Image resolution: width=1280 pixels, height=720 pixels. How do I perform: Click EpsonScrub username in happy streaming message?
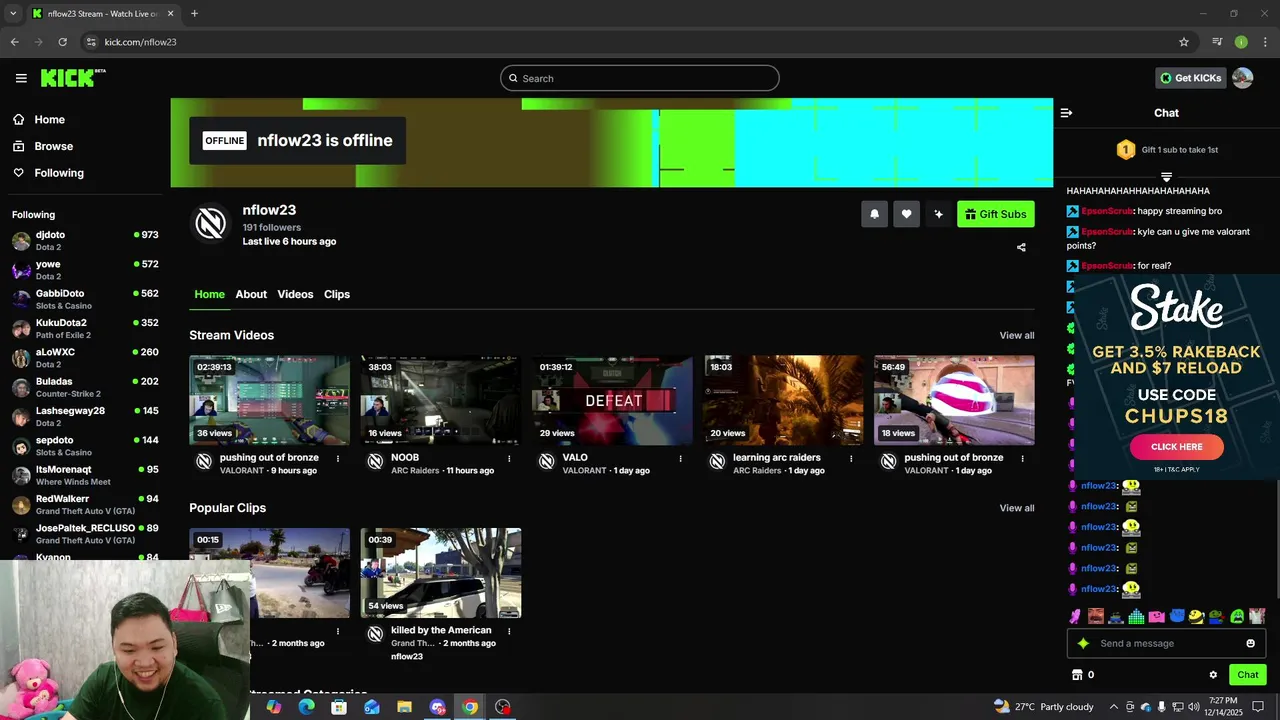pyautogui.click(x=1106, y=211)
